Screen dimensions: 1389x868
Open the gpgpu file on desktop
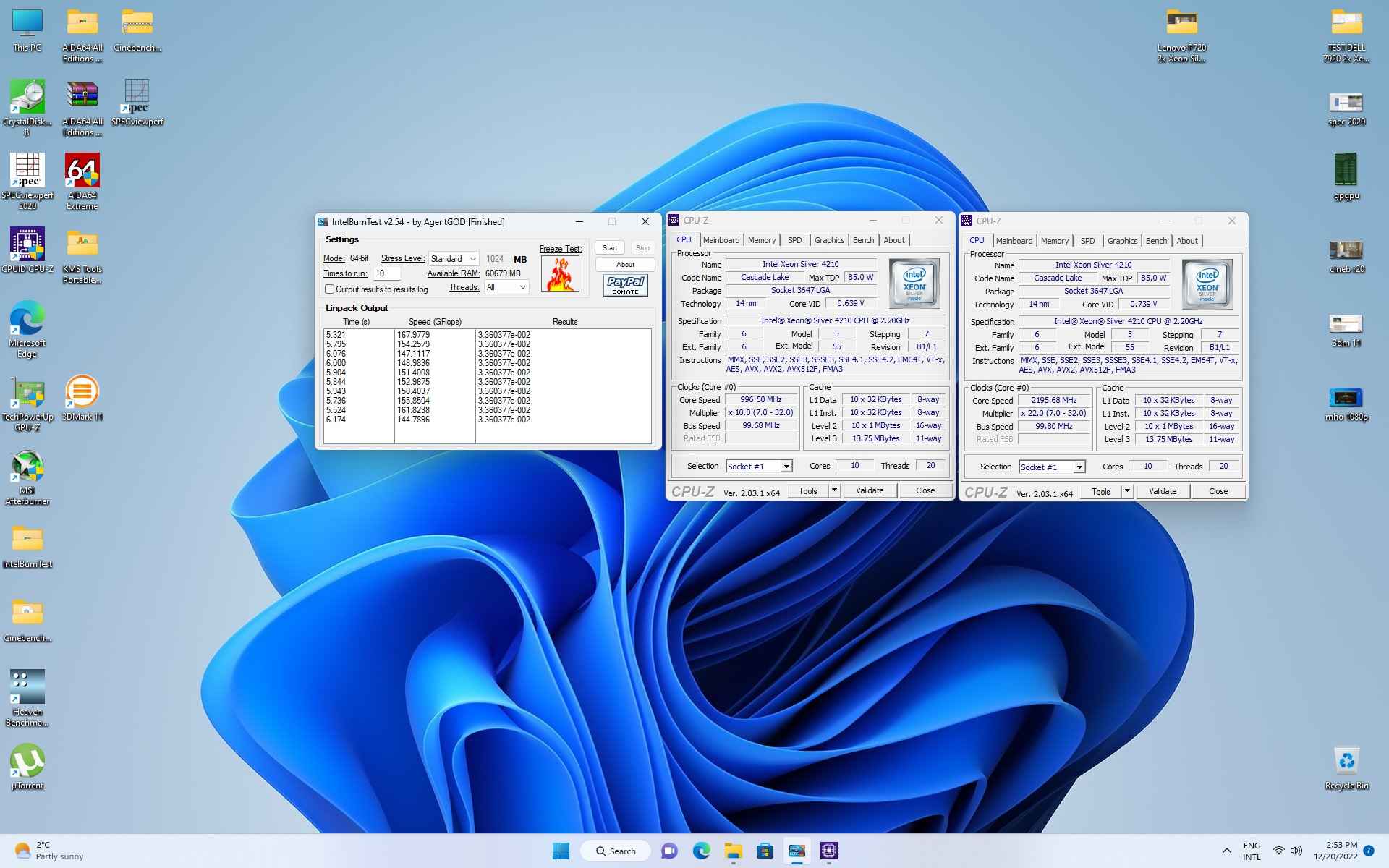click(x=1346, y=176)
